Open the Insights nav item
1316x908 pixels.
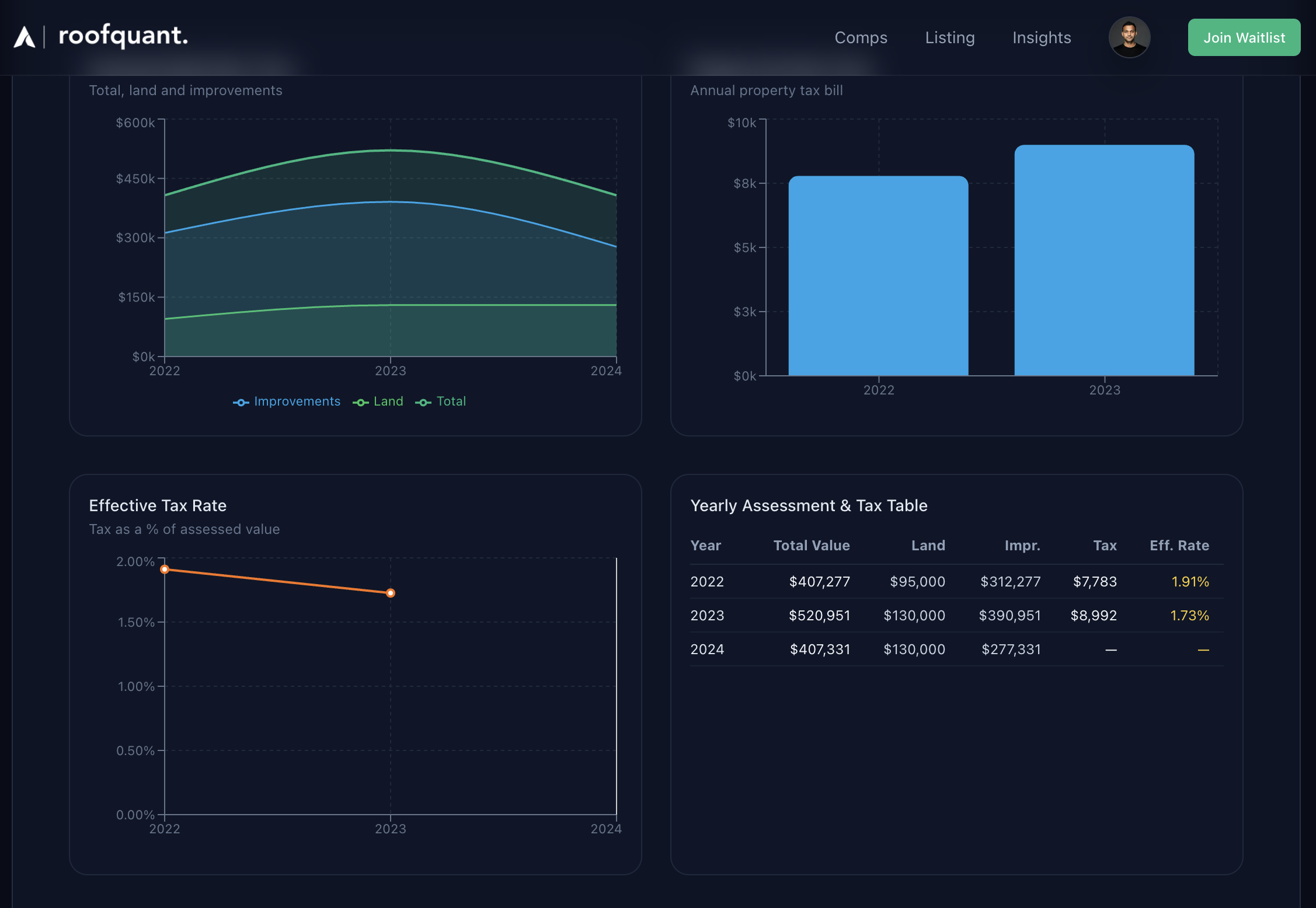pyautogui.click(x=1041, y=37)
